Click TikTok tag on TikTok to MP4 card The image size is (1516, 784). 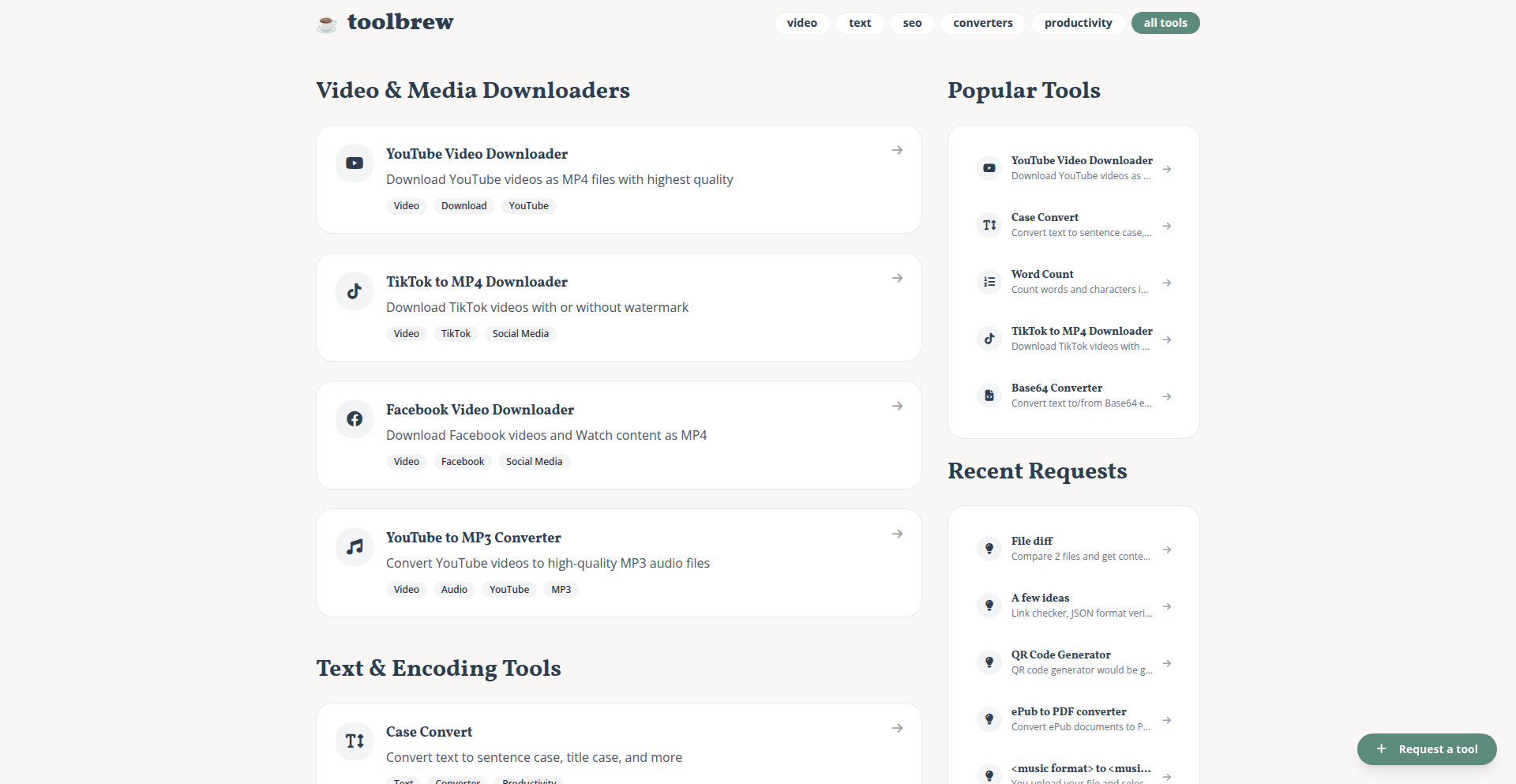pyautogui.click(x=456, y=334)
